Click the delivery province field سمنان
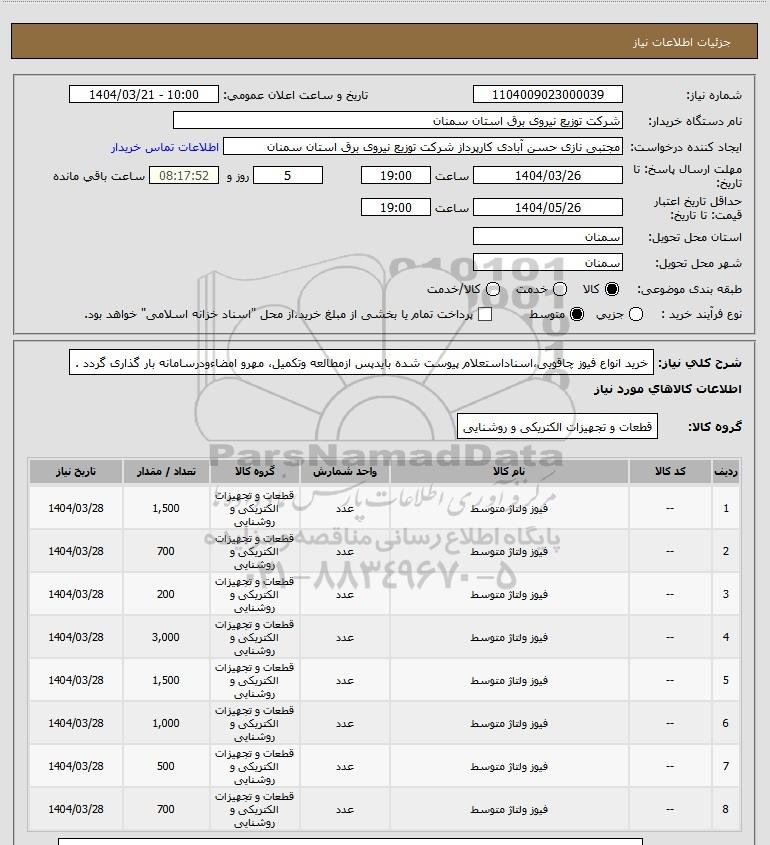770x845 pixels. pos(547,237)
